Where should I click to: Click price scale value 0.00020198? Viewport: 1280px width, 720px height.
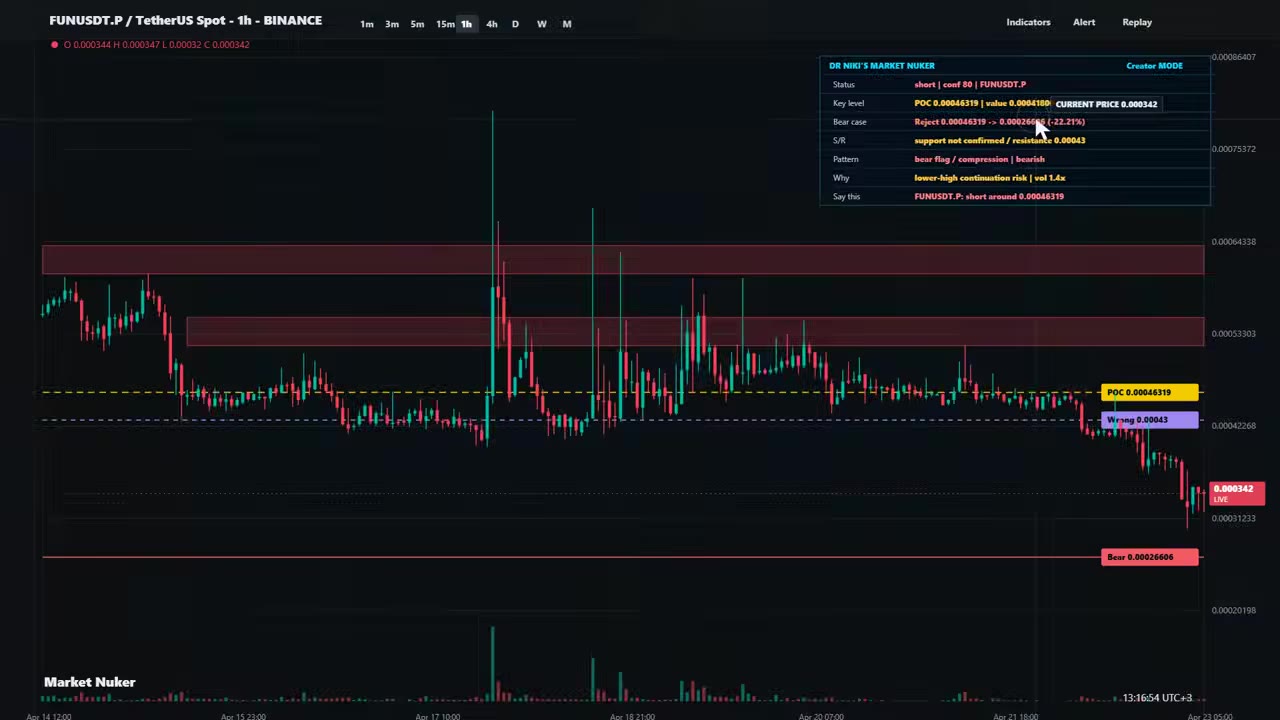1233,610
